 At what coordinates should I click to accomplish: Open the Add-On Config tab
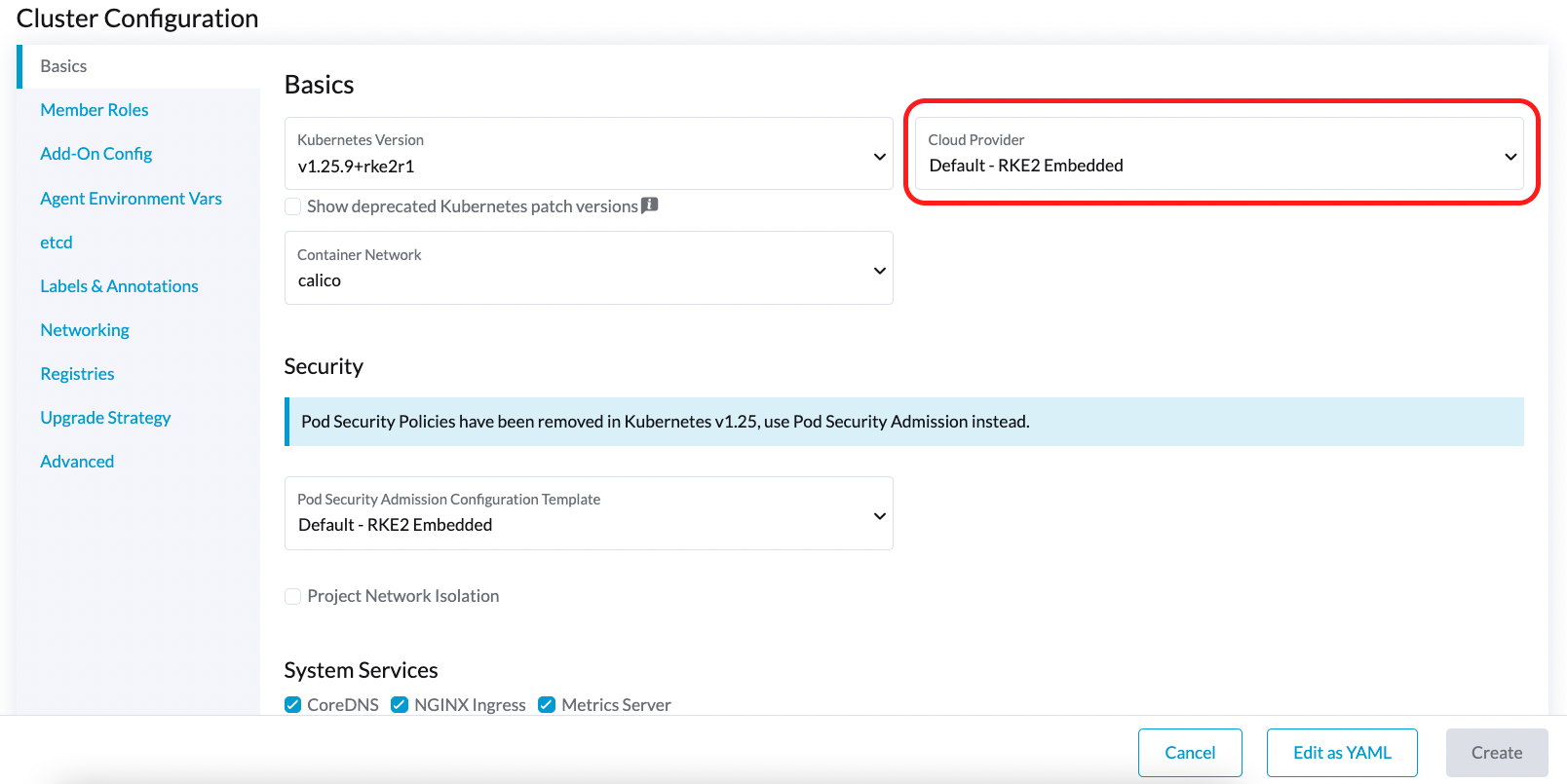pyautogui.click(x=96, y=154)
